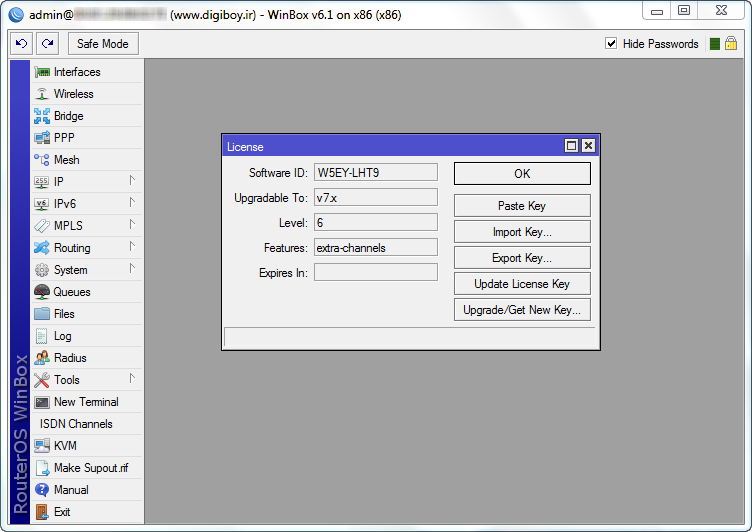Click the Exit door icon
752x532 pixels.
42,512
